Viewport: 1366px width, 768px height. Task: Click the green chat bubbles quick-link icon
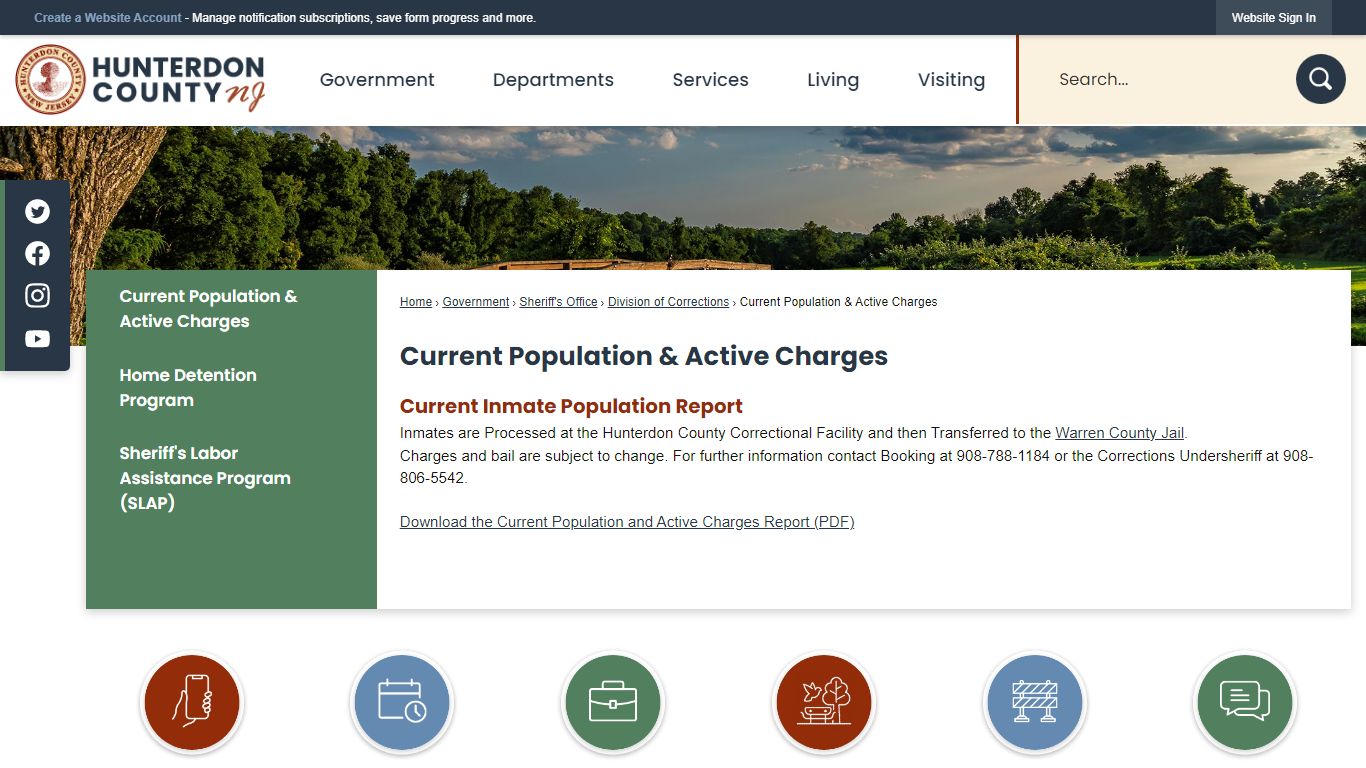pyautogui.click(x=1245, y=703)
